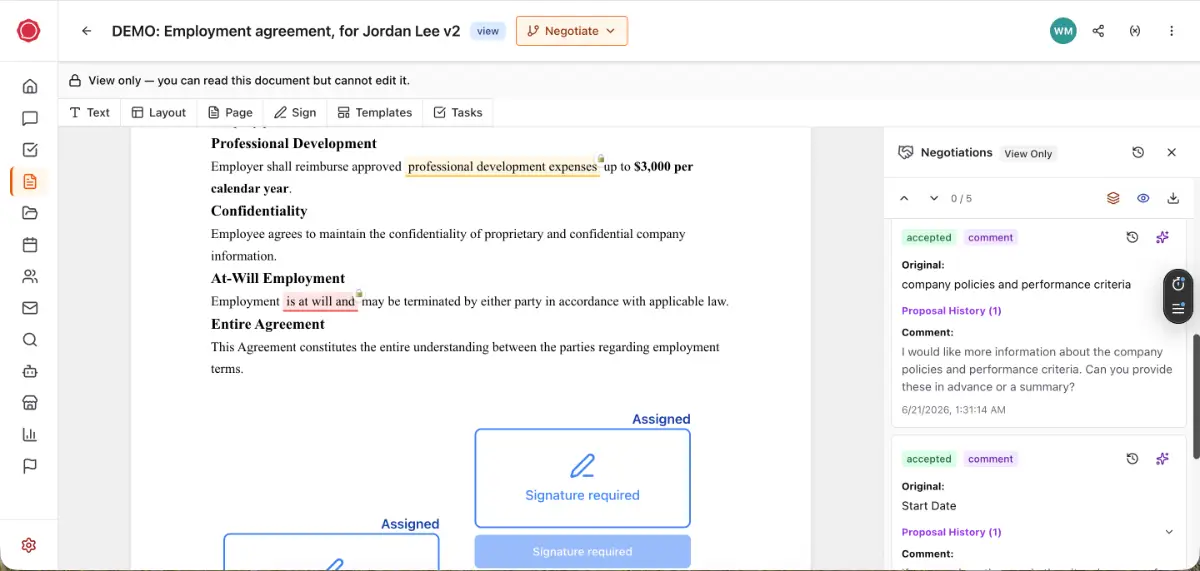
Task: Click the Entire Agreement heading
Action: coord(267,324)
